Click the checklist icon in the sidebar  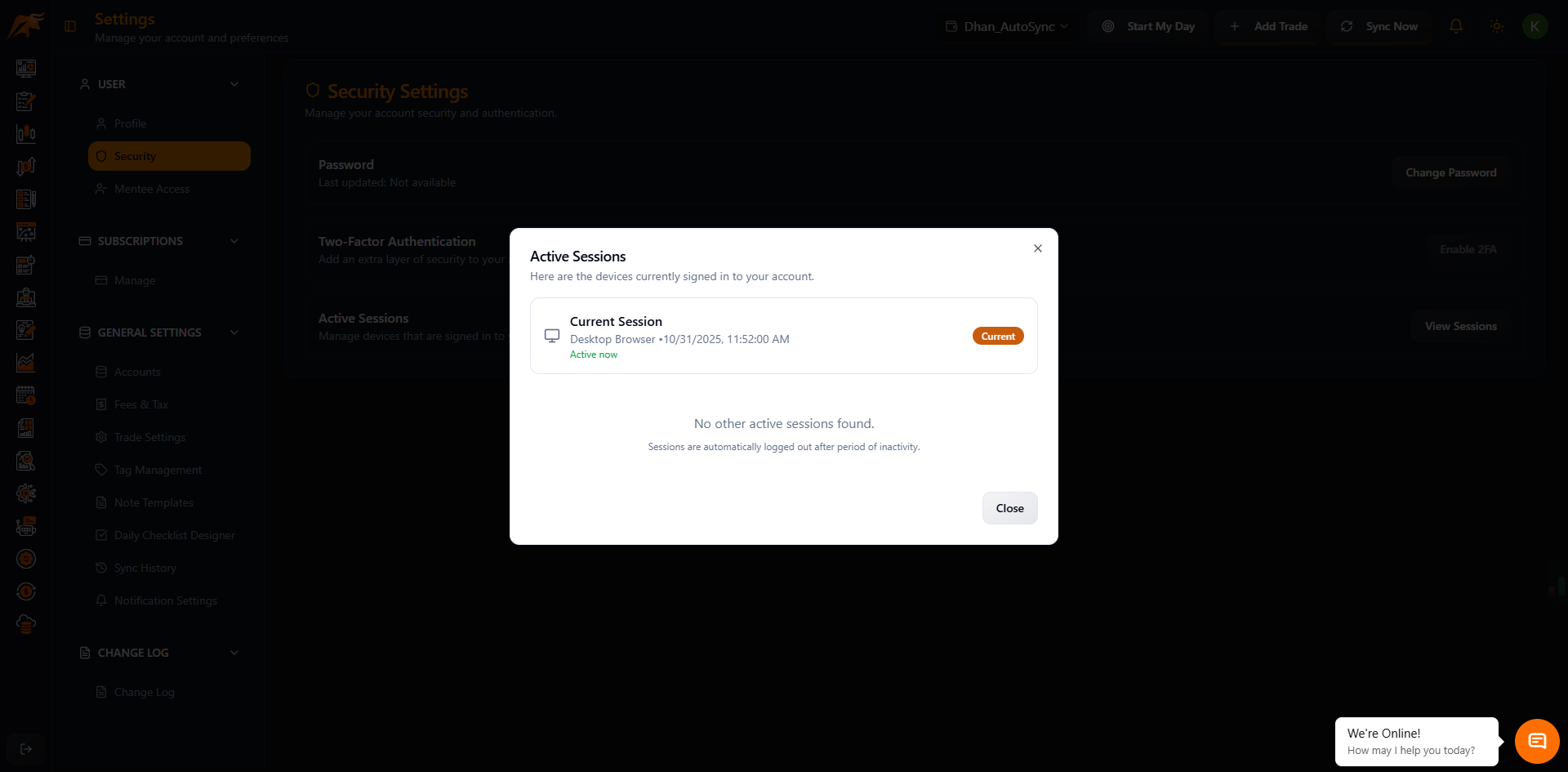26,199
